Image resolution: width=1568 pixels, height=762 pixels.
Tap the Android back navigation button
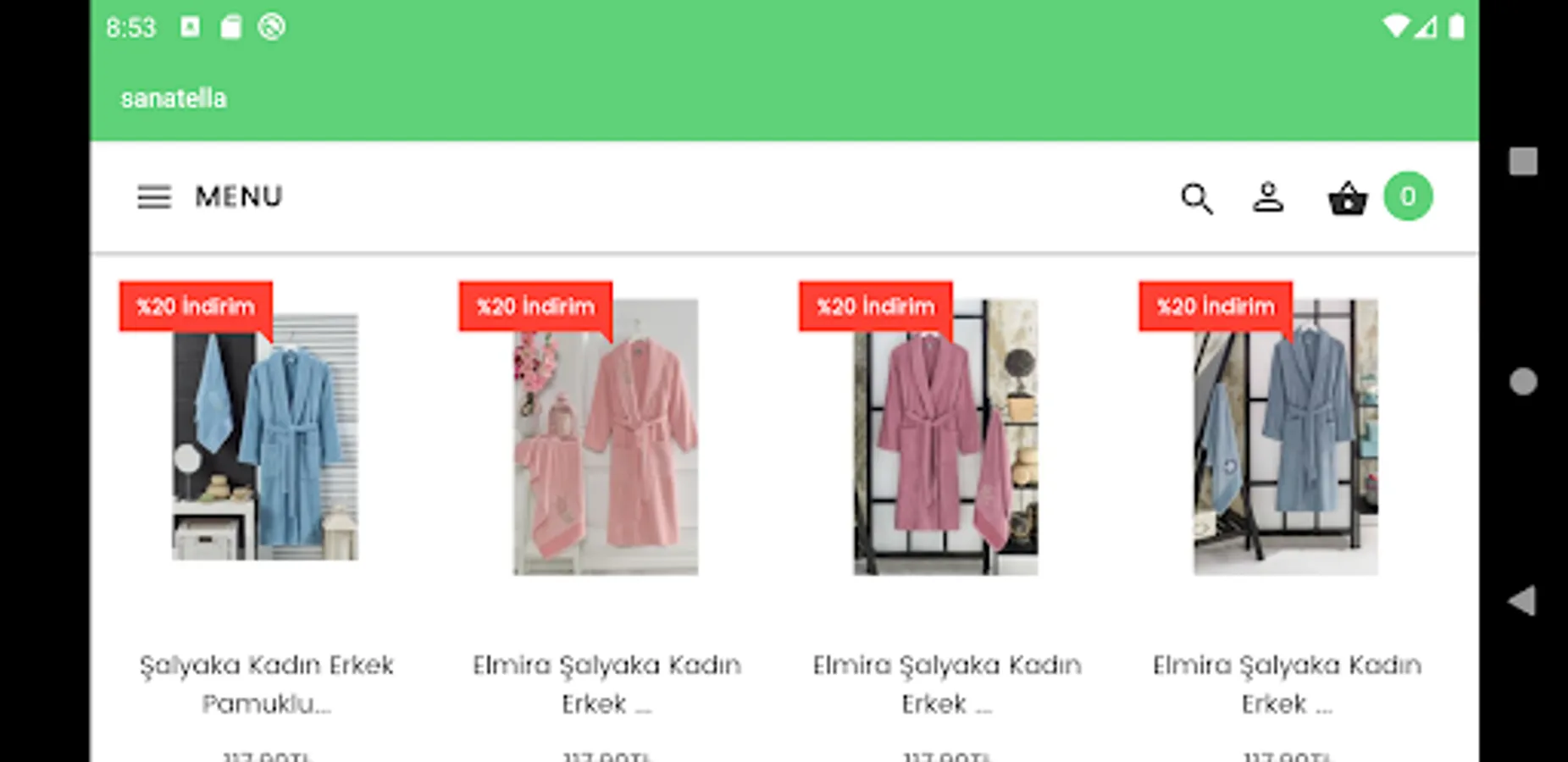tap(1522, 601)
